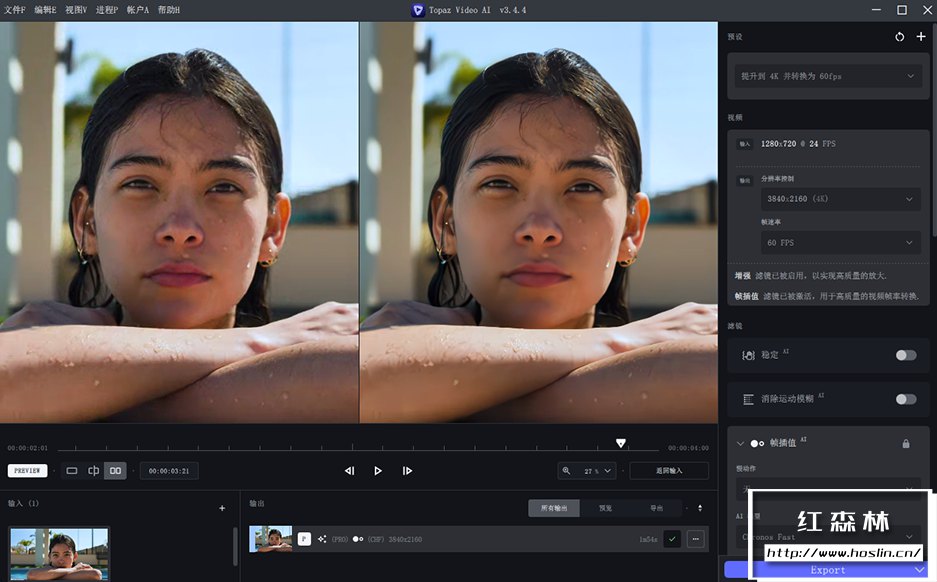937x582 pixels.
Task: Click the start of the timeline track
Action: point(60,448)
